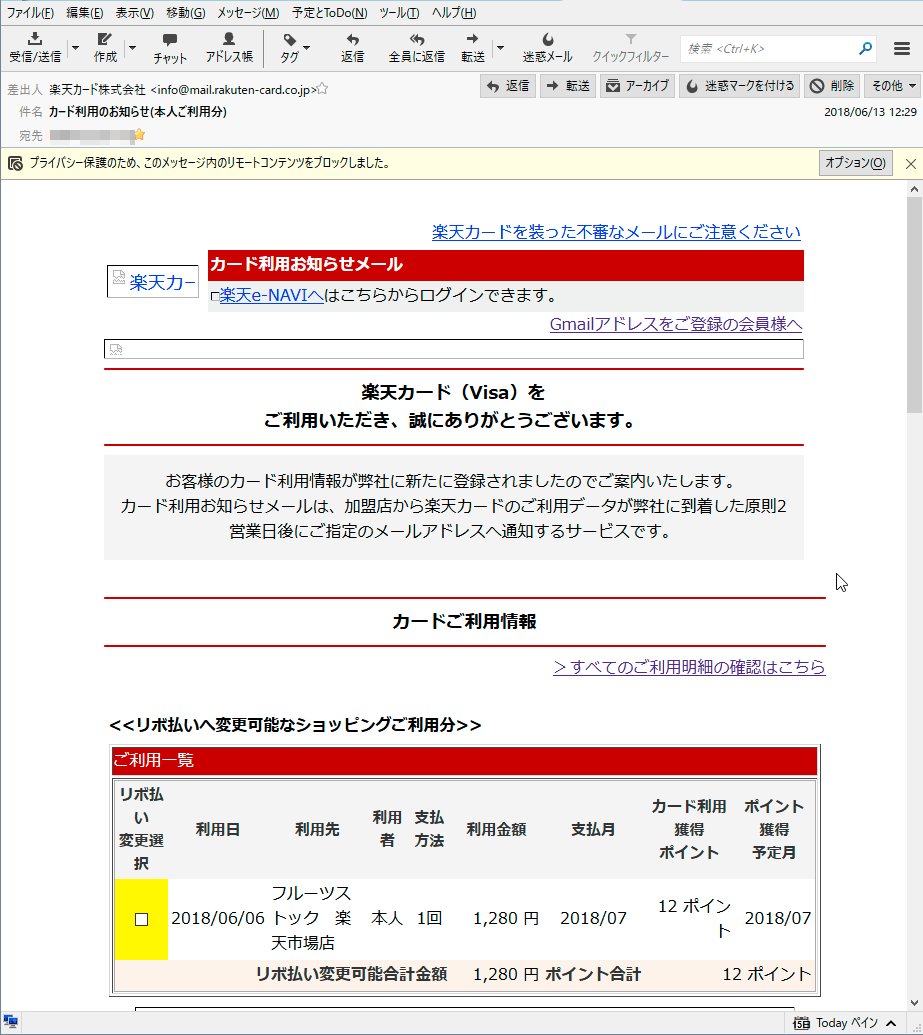Click the search magnifier icon

865,48
